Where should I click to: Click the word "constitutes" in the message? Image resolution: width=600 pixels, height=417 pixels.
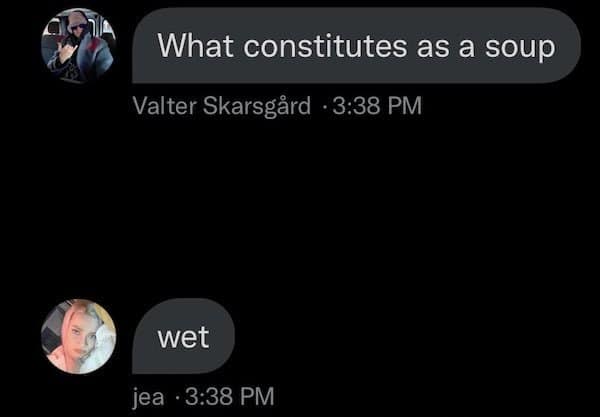[x=325, y=46]
